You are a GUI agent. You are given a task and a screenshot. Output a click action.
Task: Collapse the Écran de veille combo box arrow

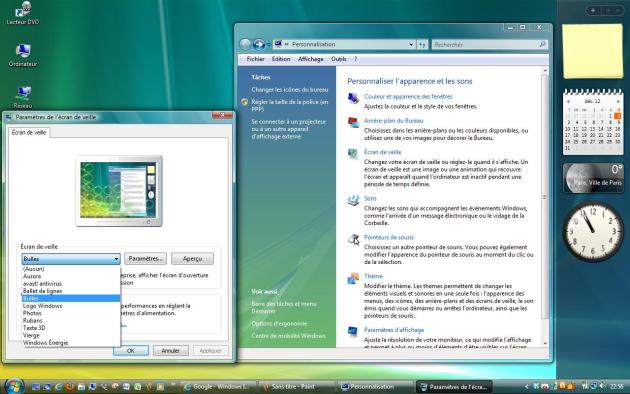coord(116,259)
